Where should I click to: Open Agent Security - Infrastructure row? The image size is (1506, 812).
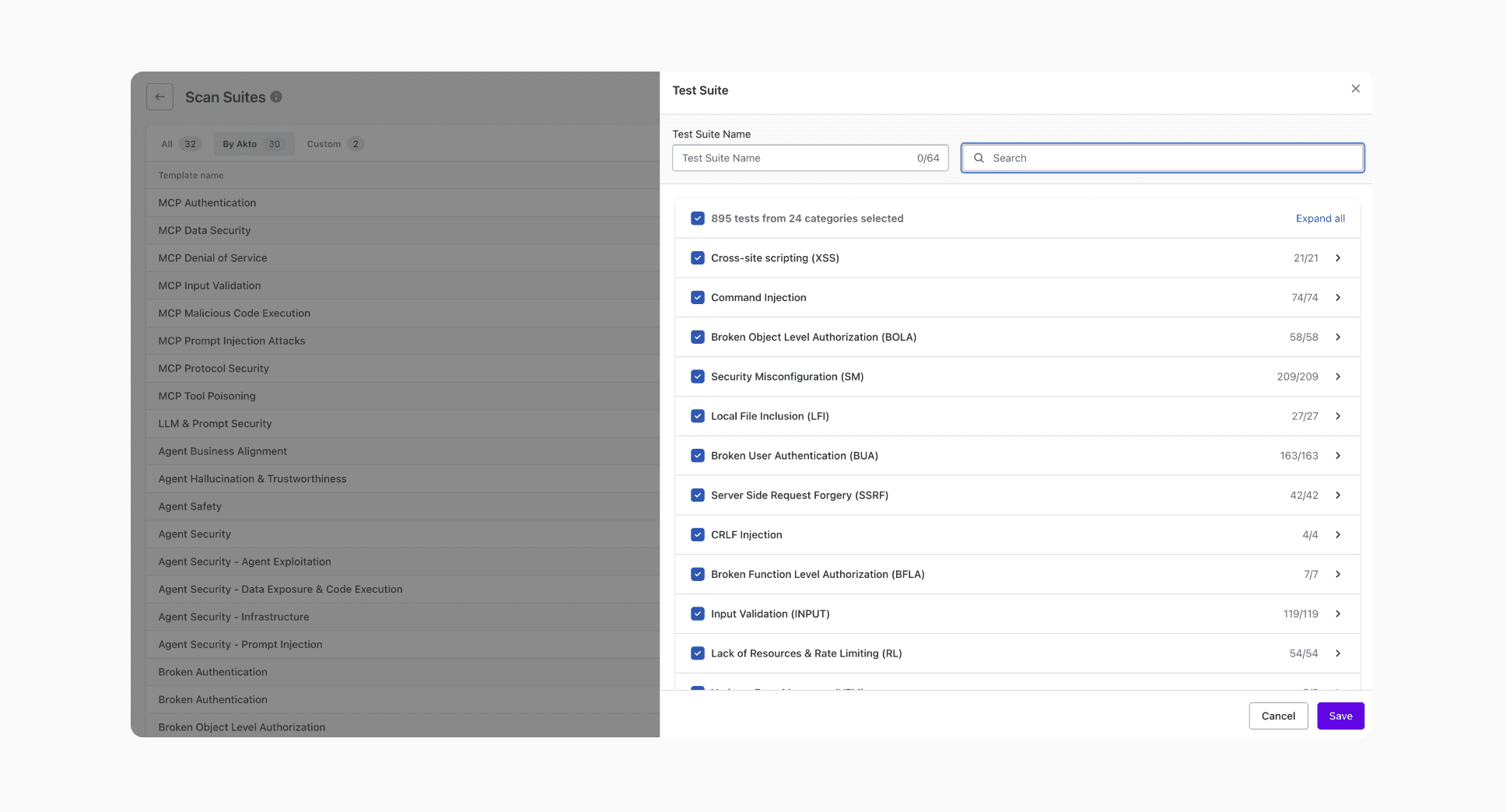tap(403, 617)
